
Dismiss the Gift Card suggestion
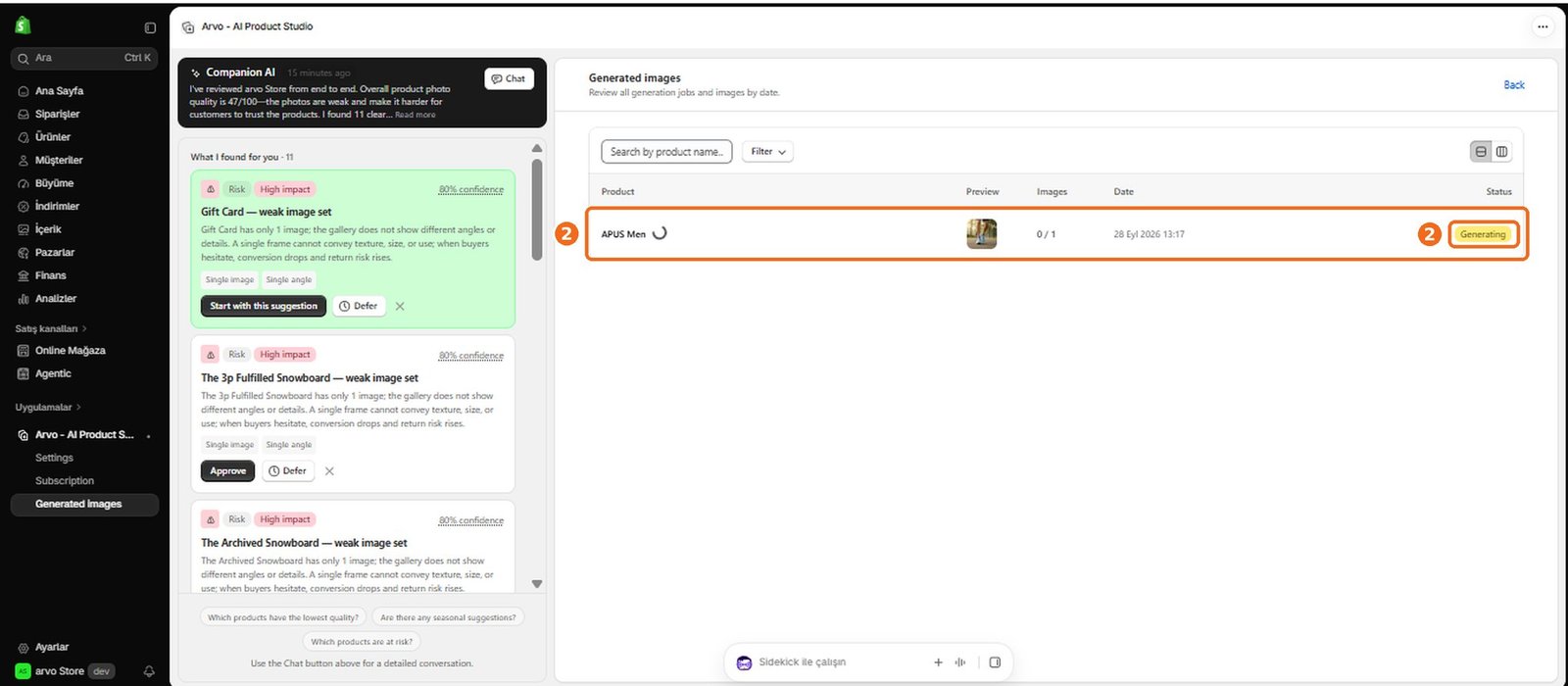(x=400, y=307)
